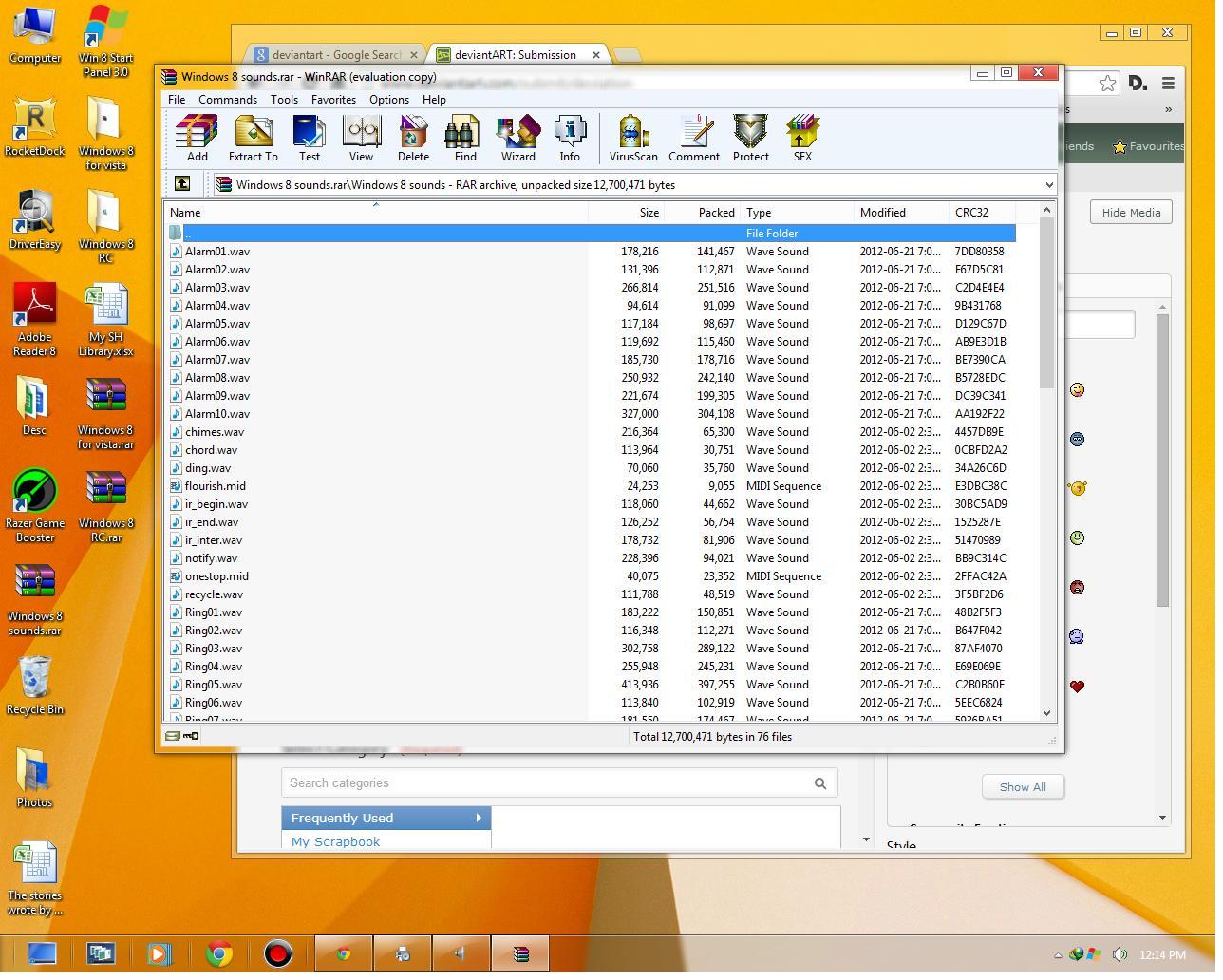Click the taskbar clock showing 12:14 PM
This screenshot has width=1223, height=980.
point(1162,954)
